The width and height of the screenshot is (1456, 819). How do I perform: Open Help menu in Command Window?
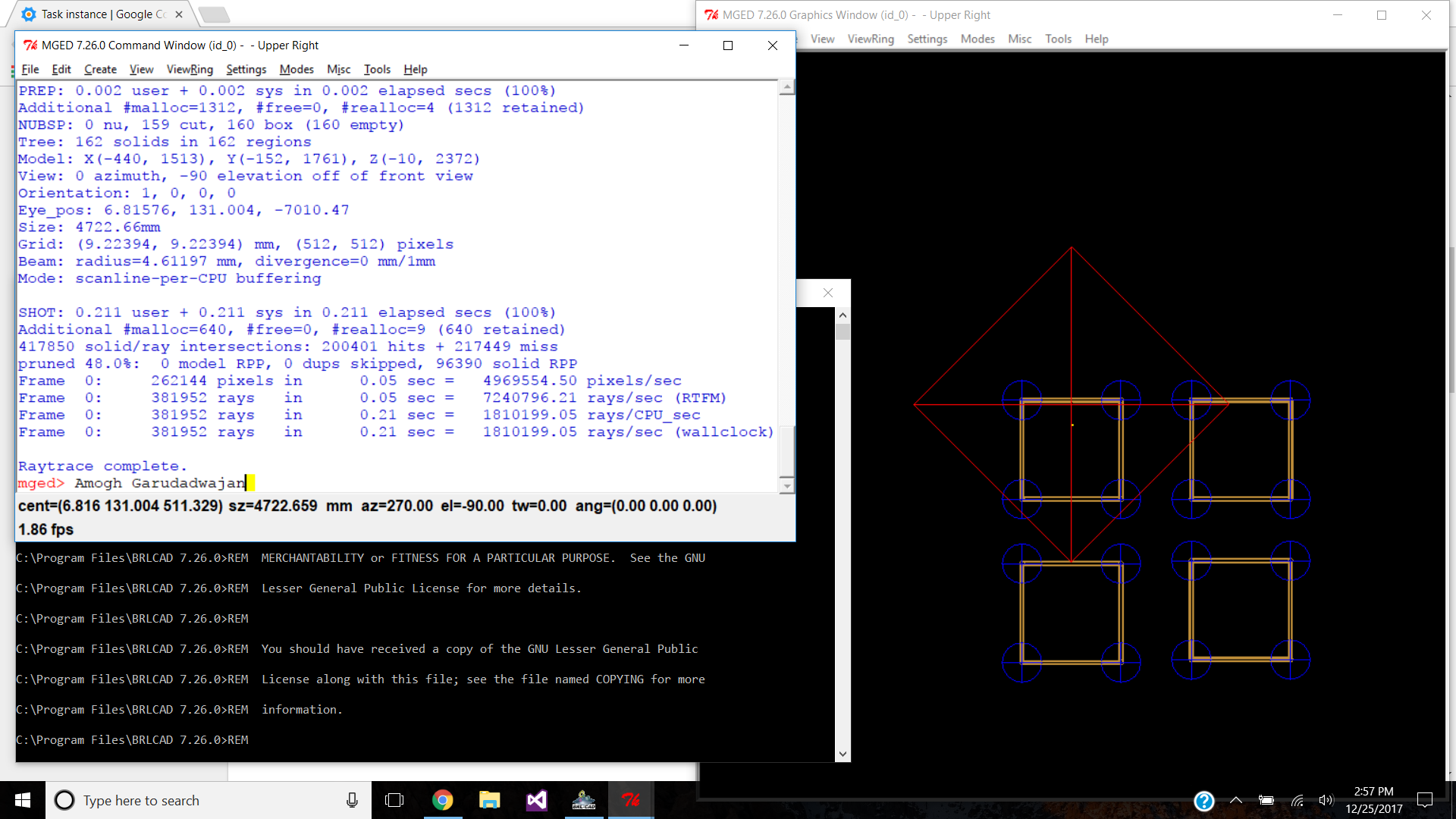pos(416,69)
